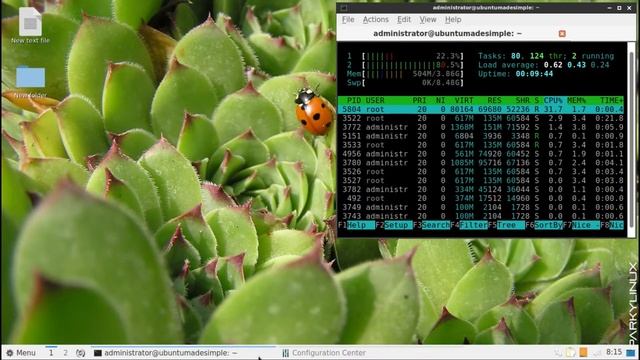Select the process row with PID 5804
This screenshot has width=640, height=360.
coord(481,109)
